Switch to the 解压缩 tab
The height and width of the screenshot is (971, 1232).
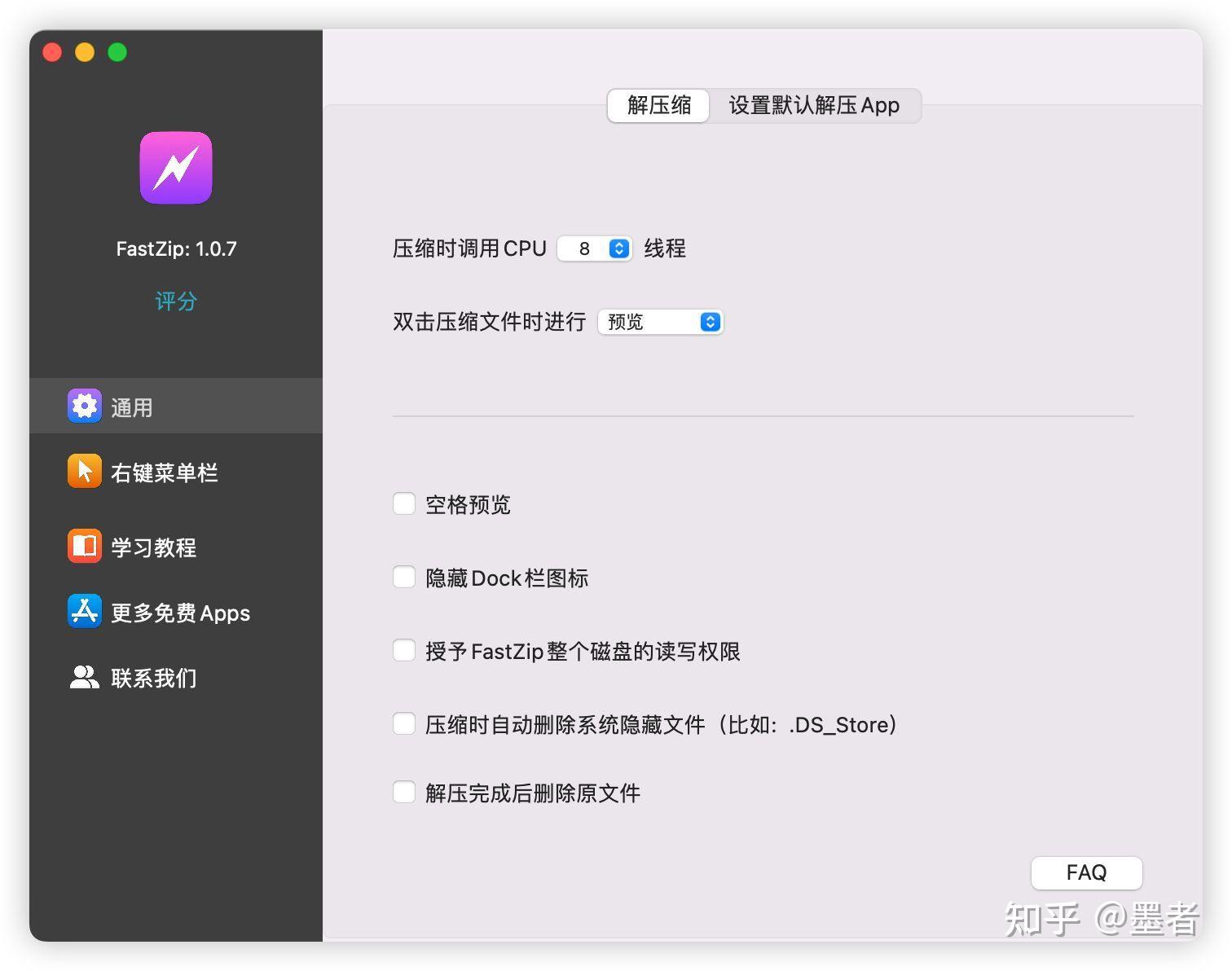click(659, 105)
